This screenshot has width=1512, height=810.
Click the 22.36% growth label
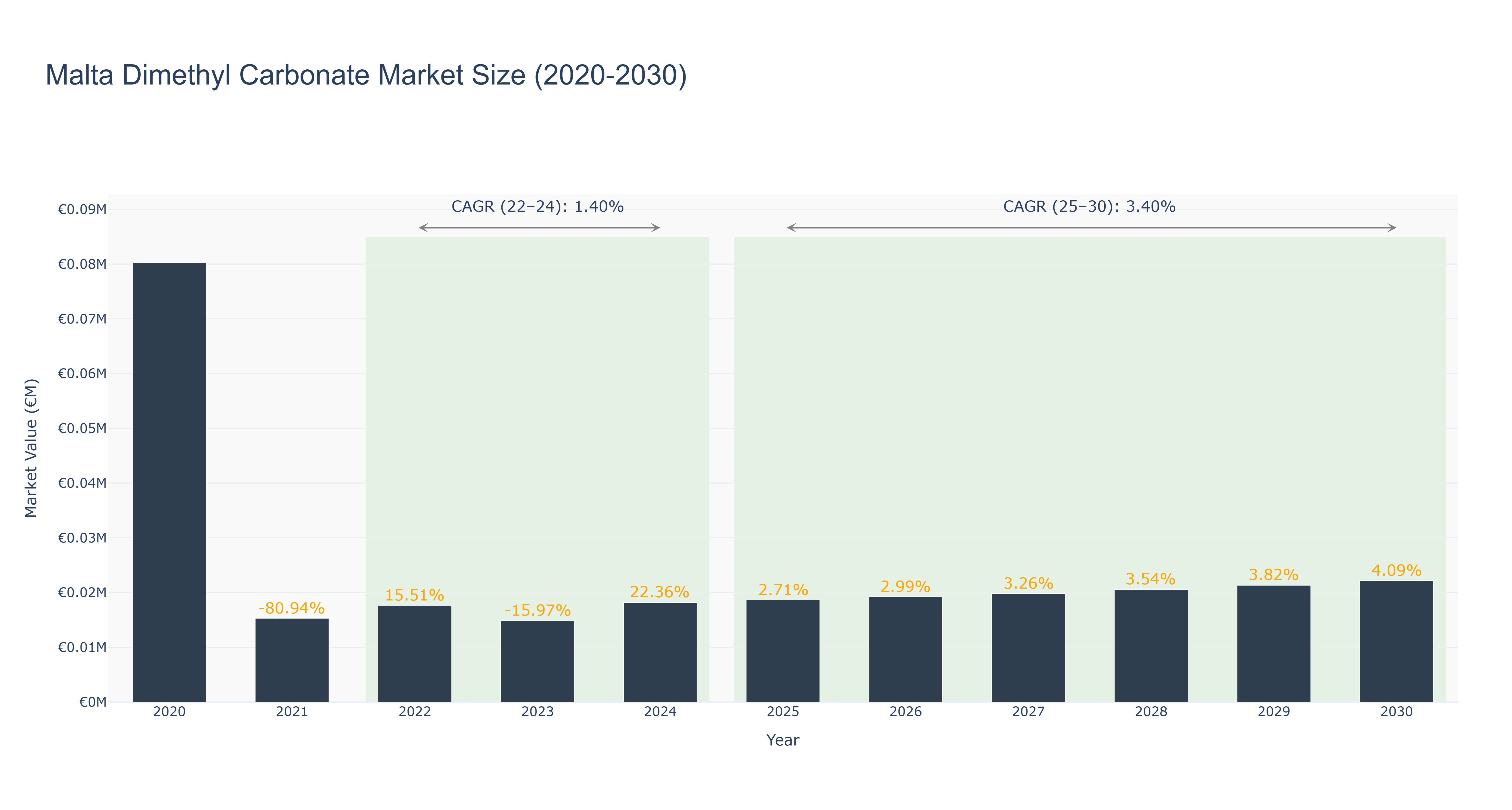click(660, 592)
